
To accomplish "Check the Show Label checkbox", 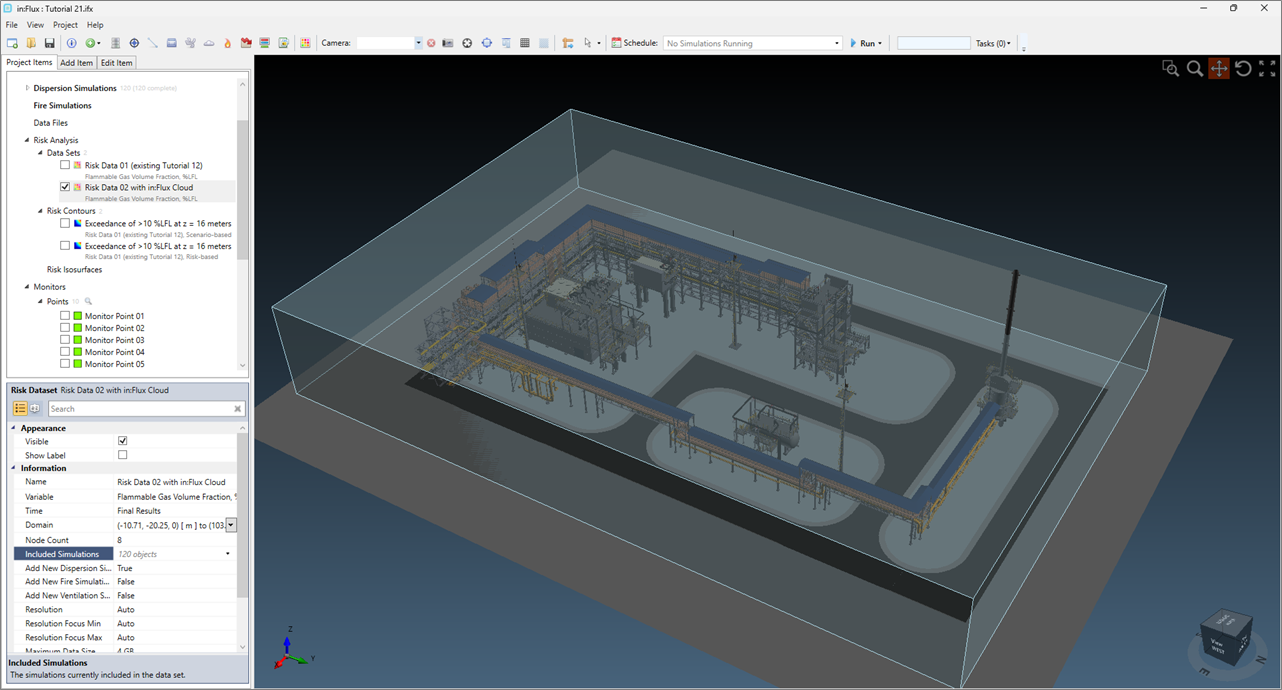I will pyautogui.click(x=123, y=455).
